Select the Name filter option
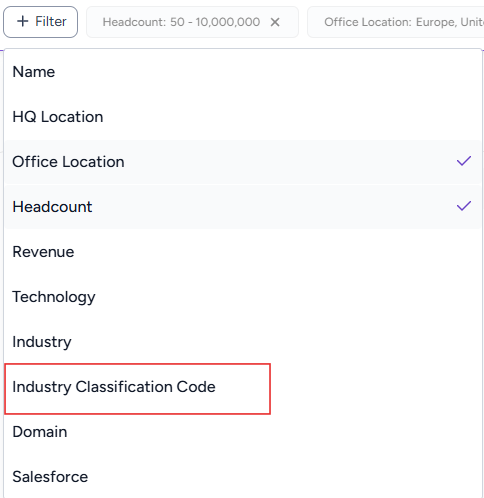 (243, 72)
